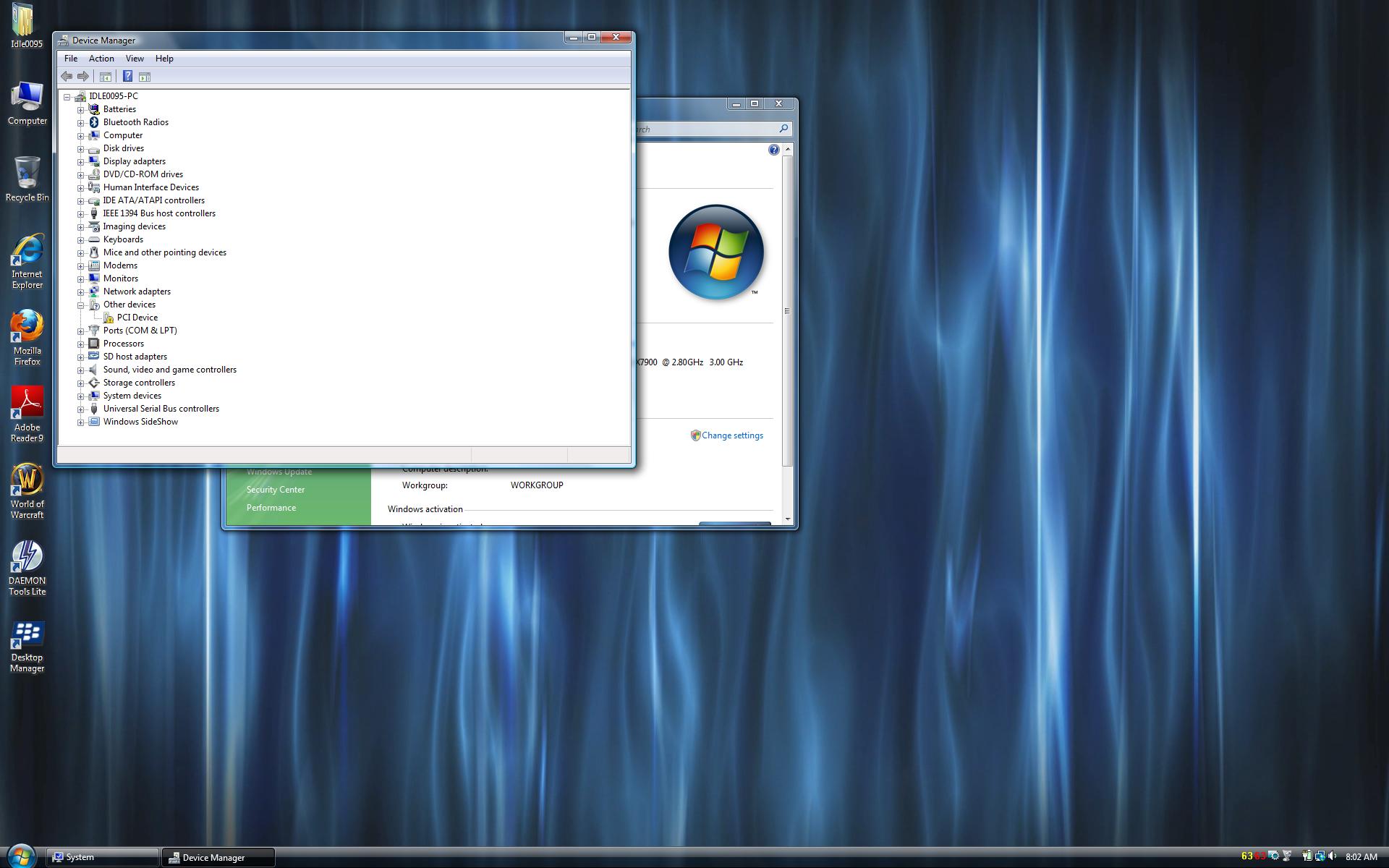Select the Mozilla Firefox desktop icon
This screenshot has width=1389, height=868.
[x=27, y=338]
